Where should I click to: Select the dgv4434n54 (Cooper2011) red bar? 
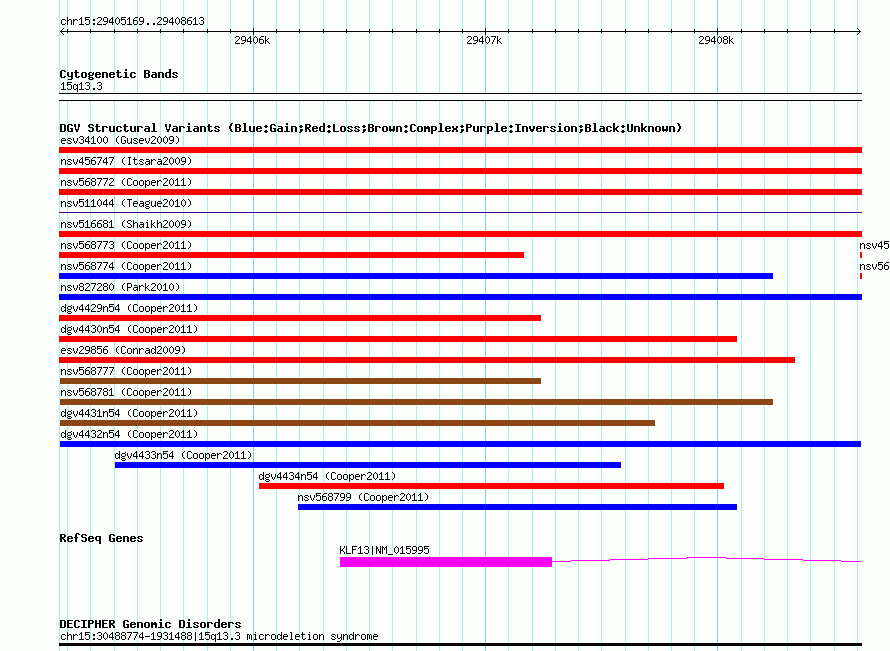tap(492, 486)
